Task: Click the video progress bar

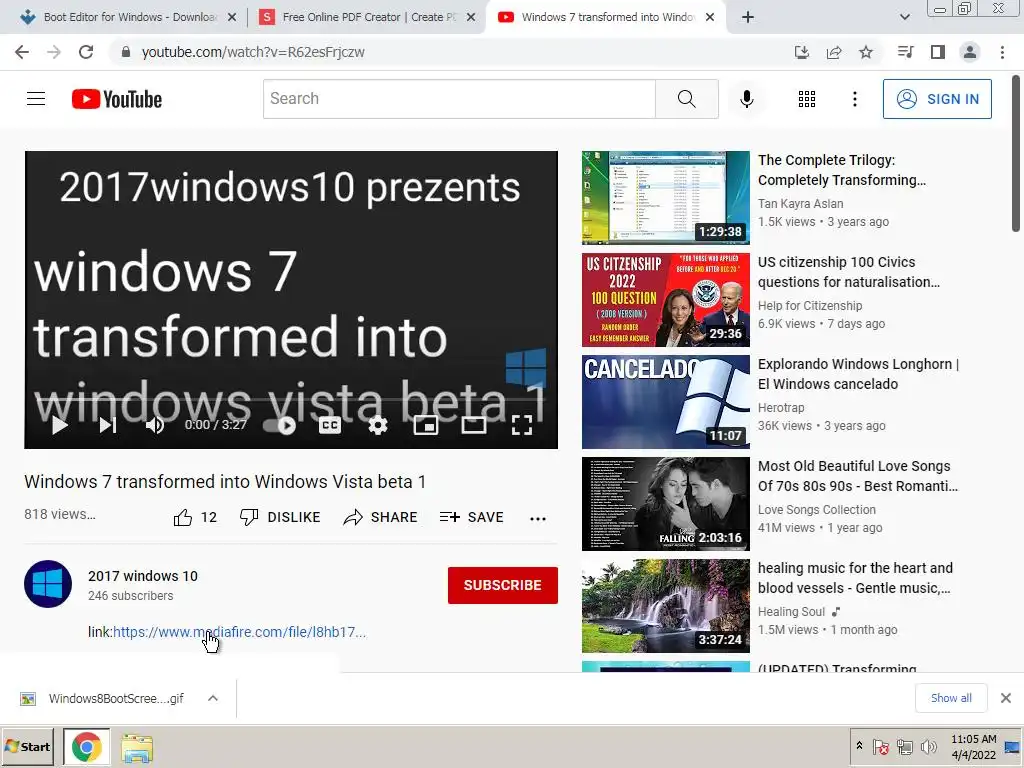Action: pyautogui.click(x=291, y=399)
